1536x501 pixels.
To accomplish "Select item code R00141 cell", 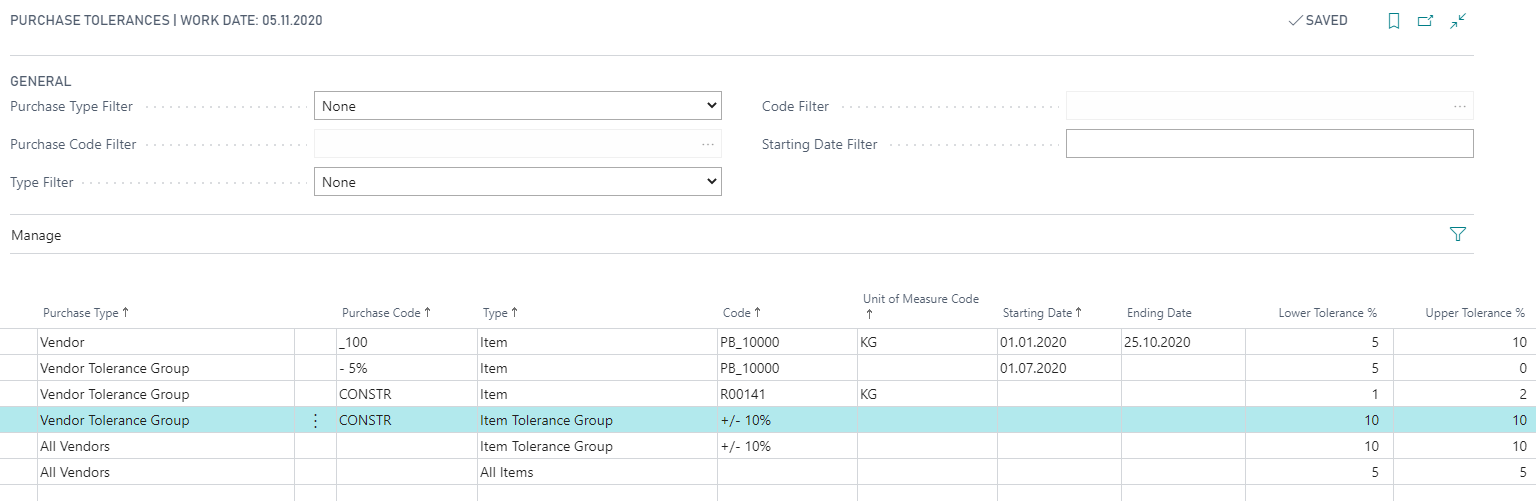I will [787, 394].
